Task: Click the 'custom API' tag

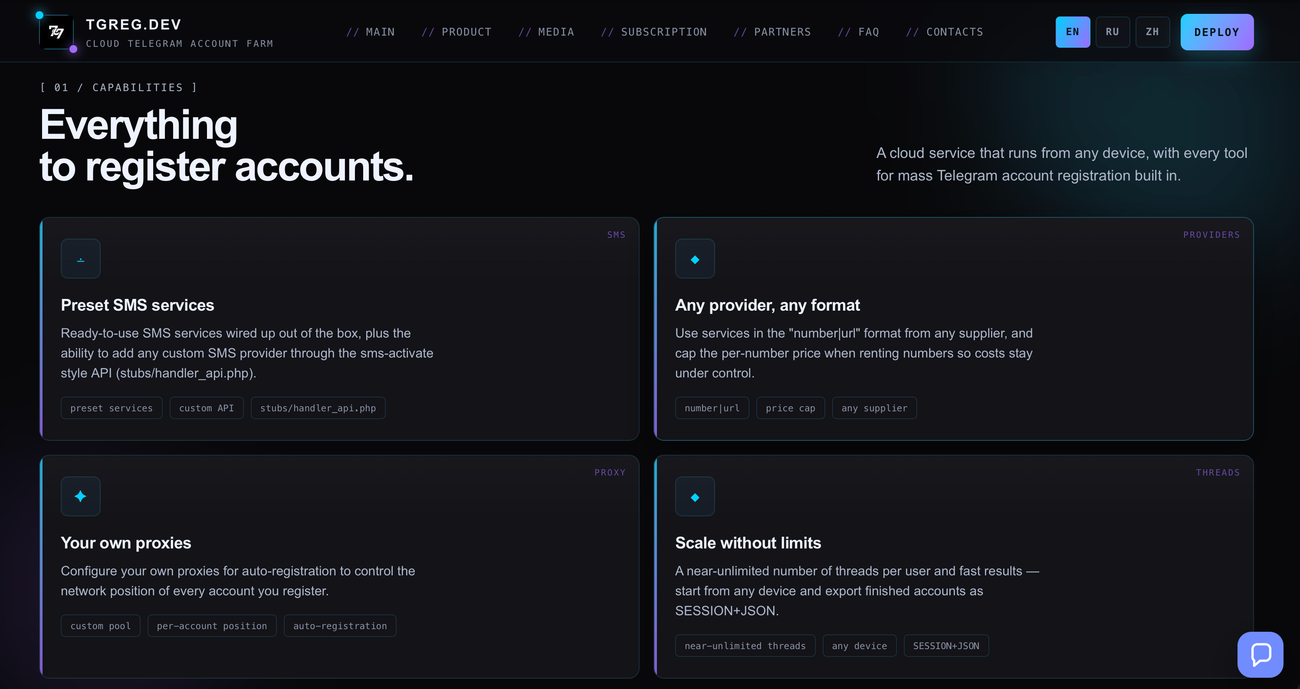Action: (x=207, y=408)
